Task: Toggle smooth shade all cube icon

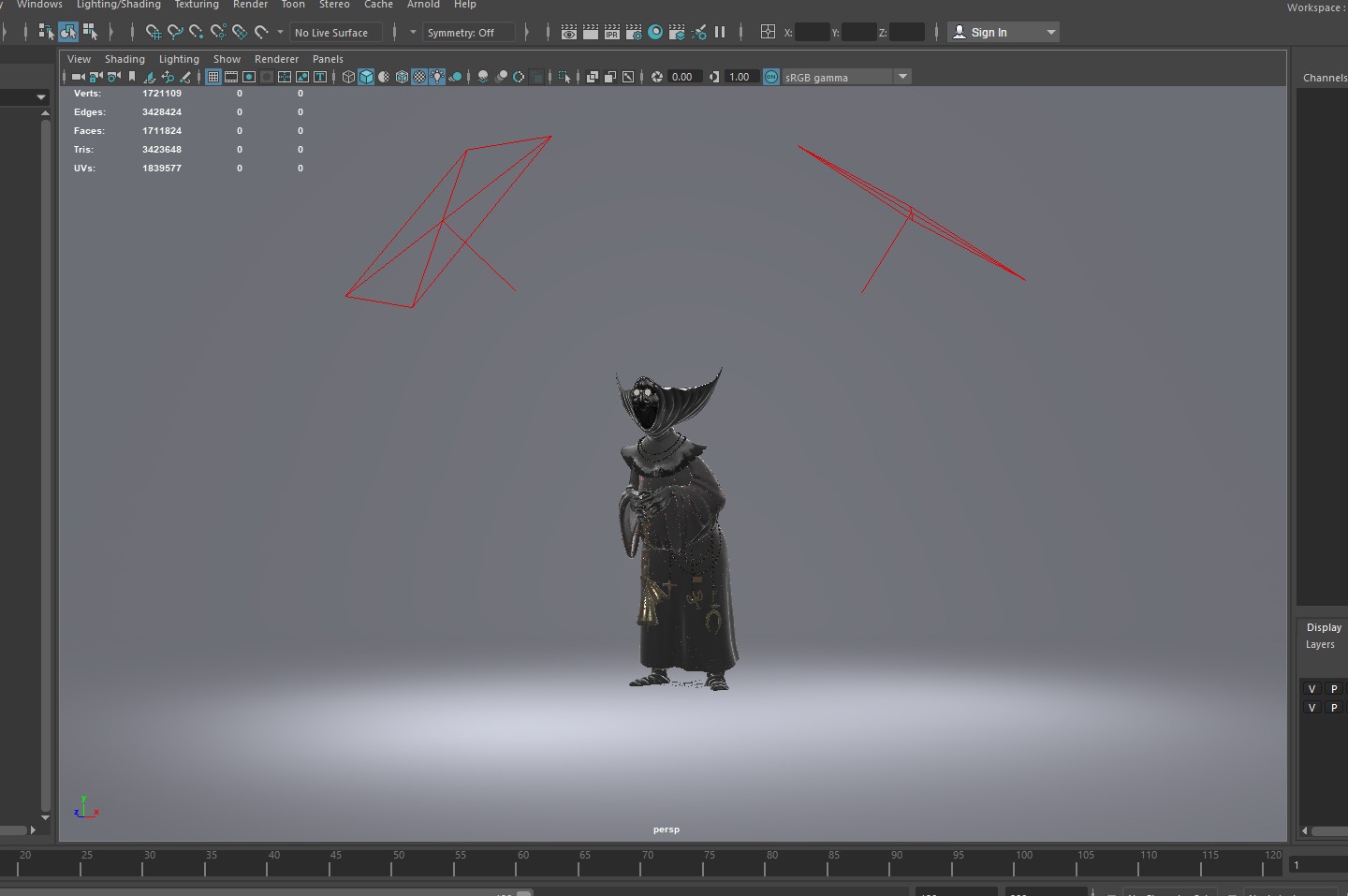Action: pos(366,77)
